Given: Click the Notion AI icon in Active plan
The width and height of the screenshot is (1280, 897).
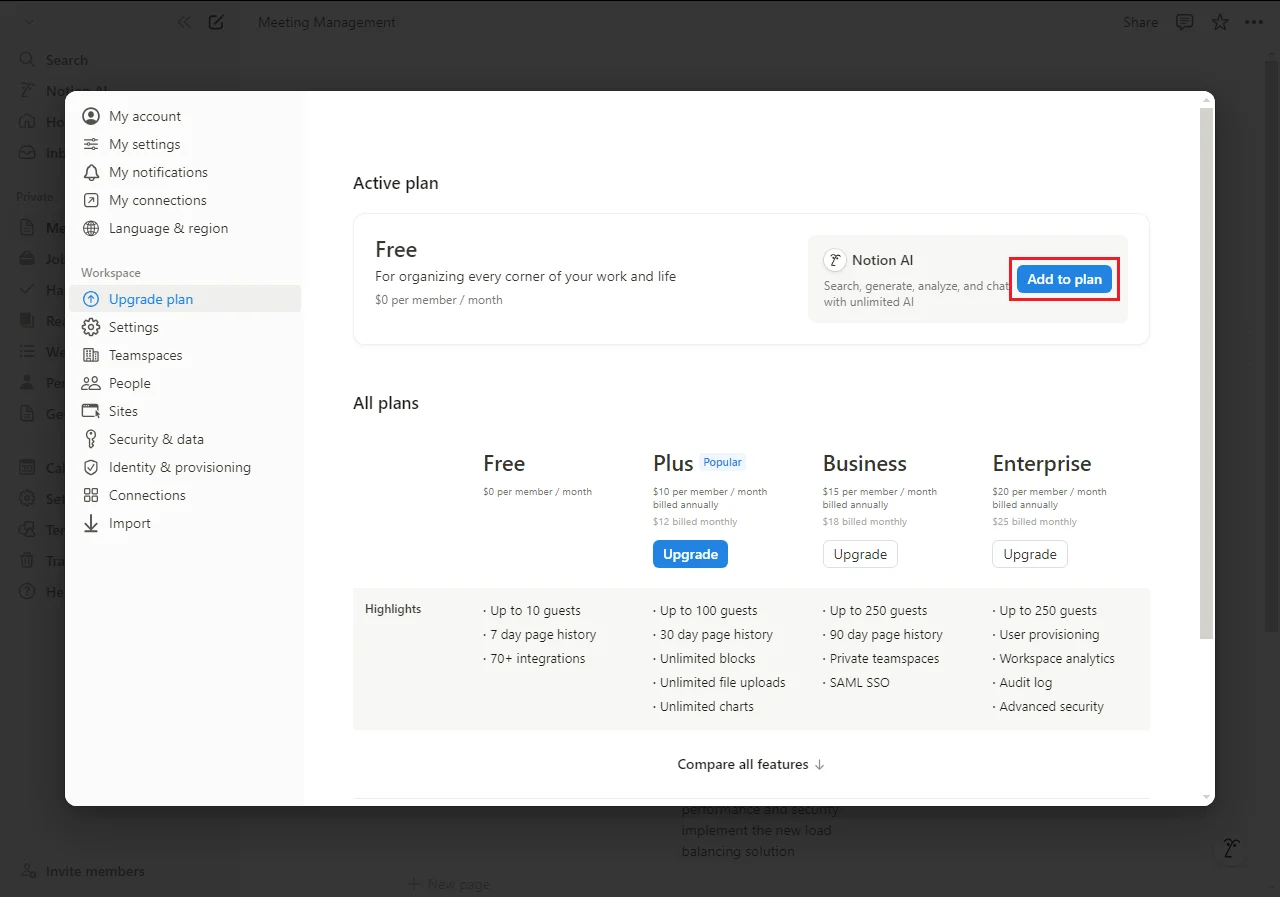Looking at the screenshot, I should pos(835,260).
